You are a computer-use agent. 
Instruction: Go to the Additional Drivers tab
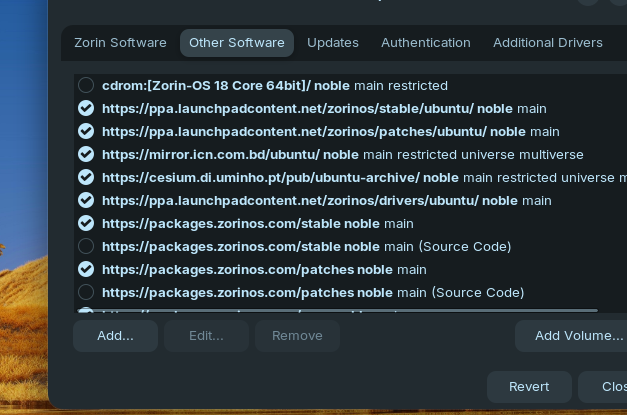(x=548, y=43)
